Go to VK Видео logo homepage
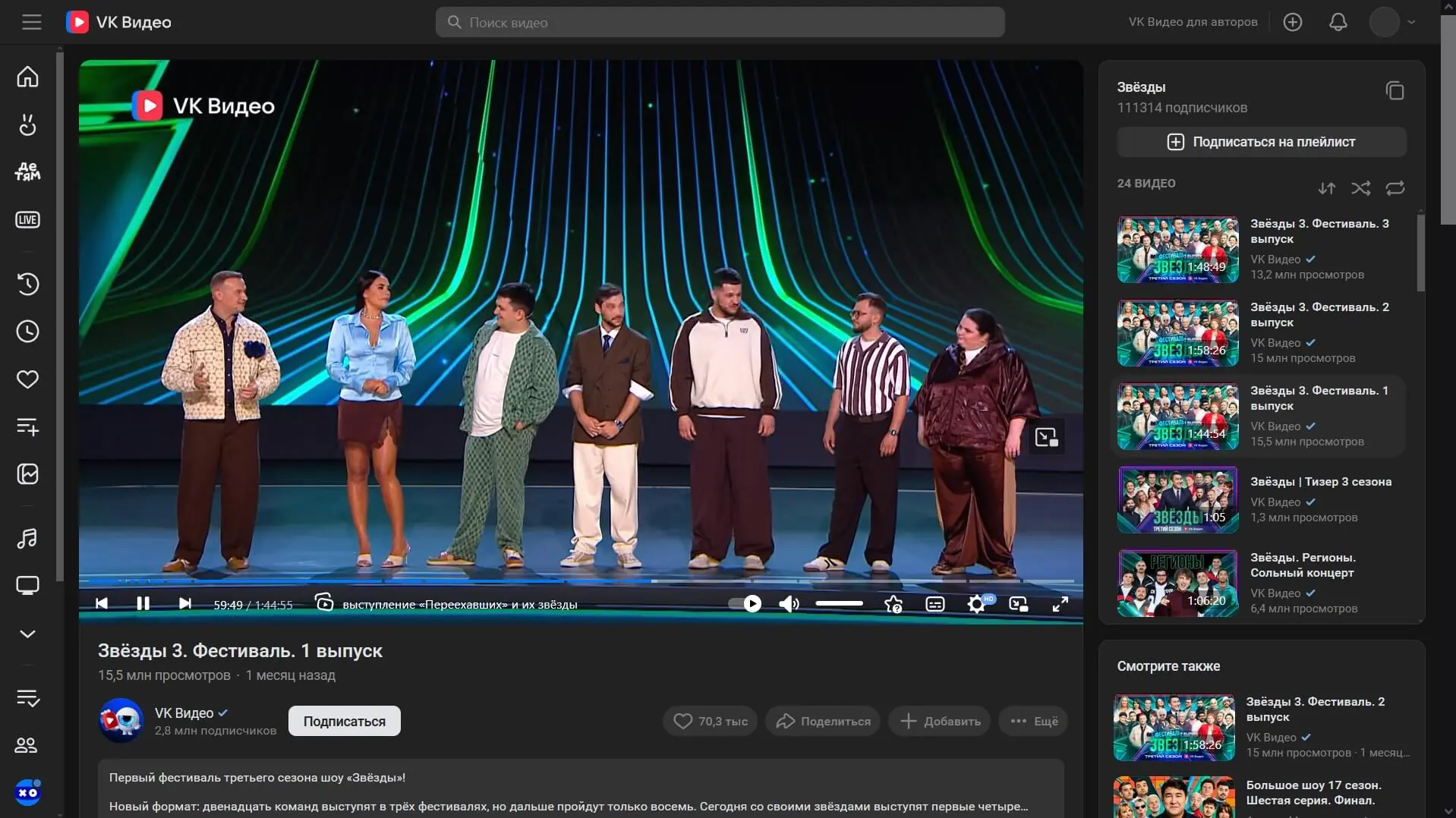Screen dimensions: 1456x818 [x=119, y=22]
